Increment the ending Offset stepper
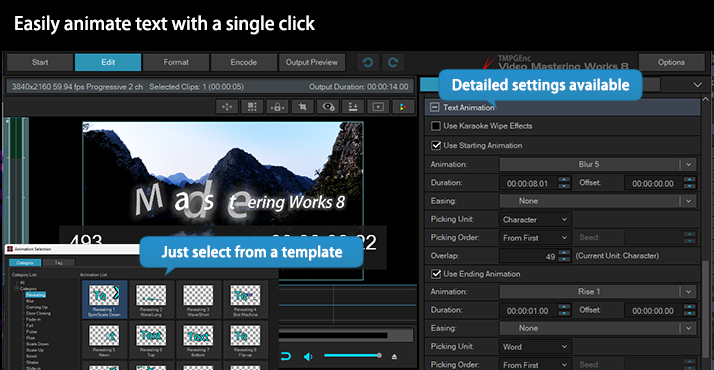Screen dimensions: 714x370 (690, 307)
